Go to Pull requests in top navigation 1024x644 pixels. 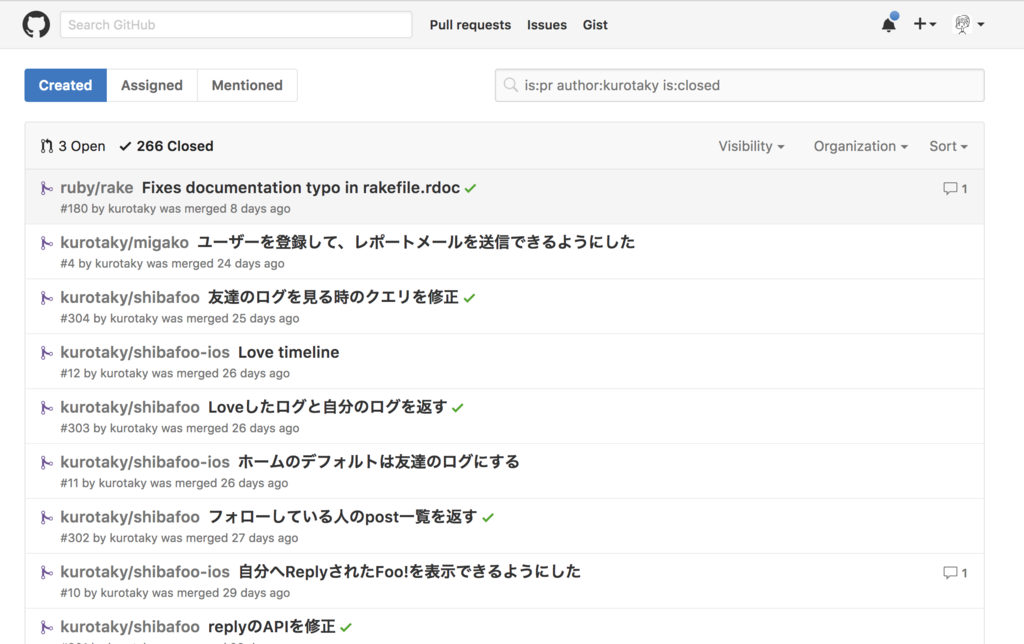pos(470,25)
